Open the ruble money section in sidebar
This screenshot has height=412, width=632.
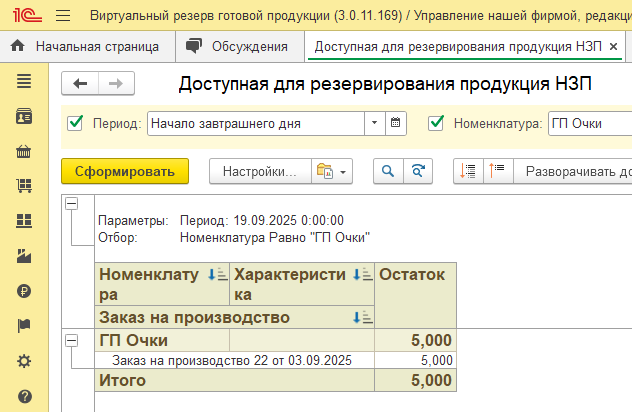[x=24, y=291]
